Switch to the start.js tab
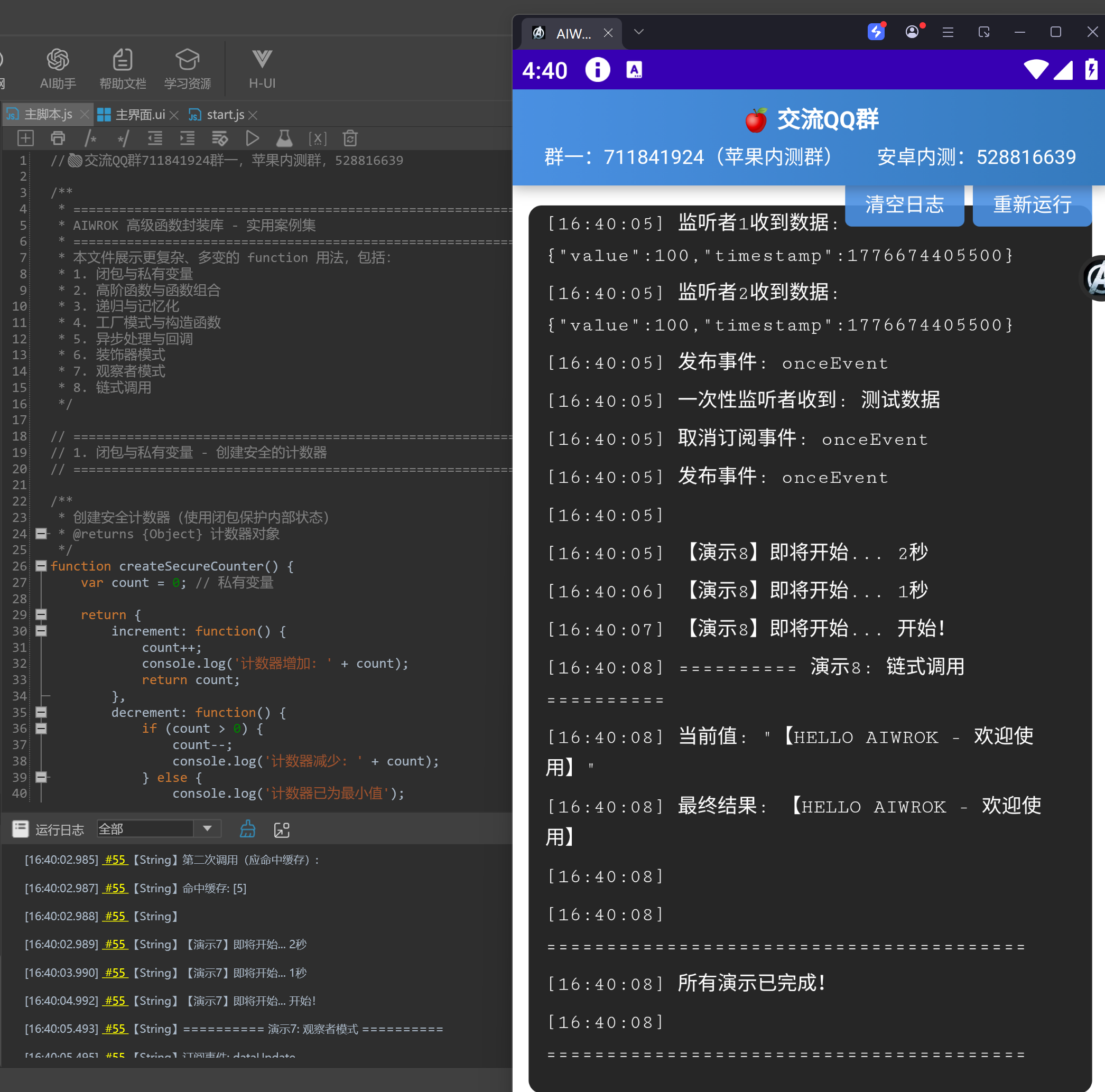Screen dimensions: 1105x1092 225,115
